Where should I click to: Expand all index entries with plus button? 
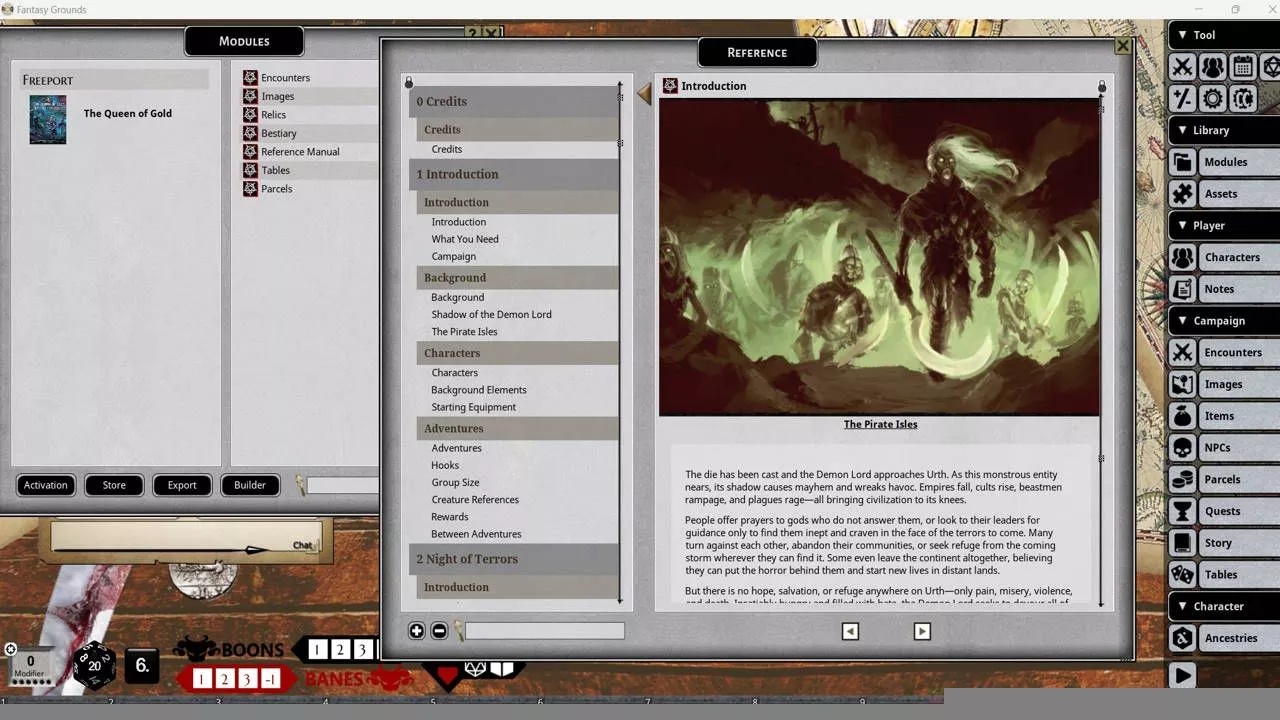coord(417,630)
